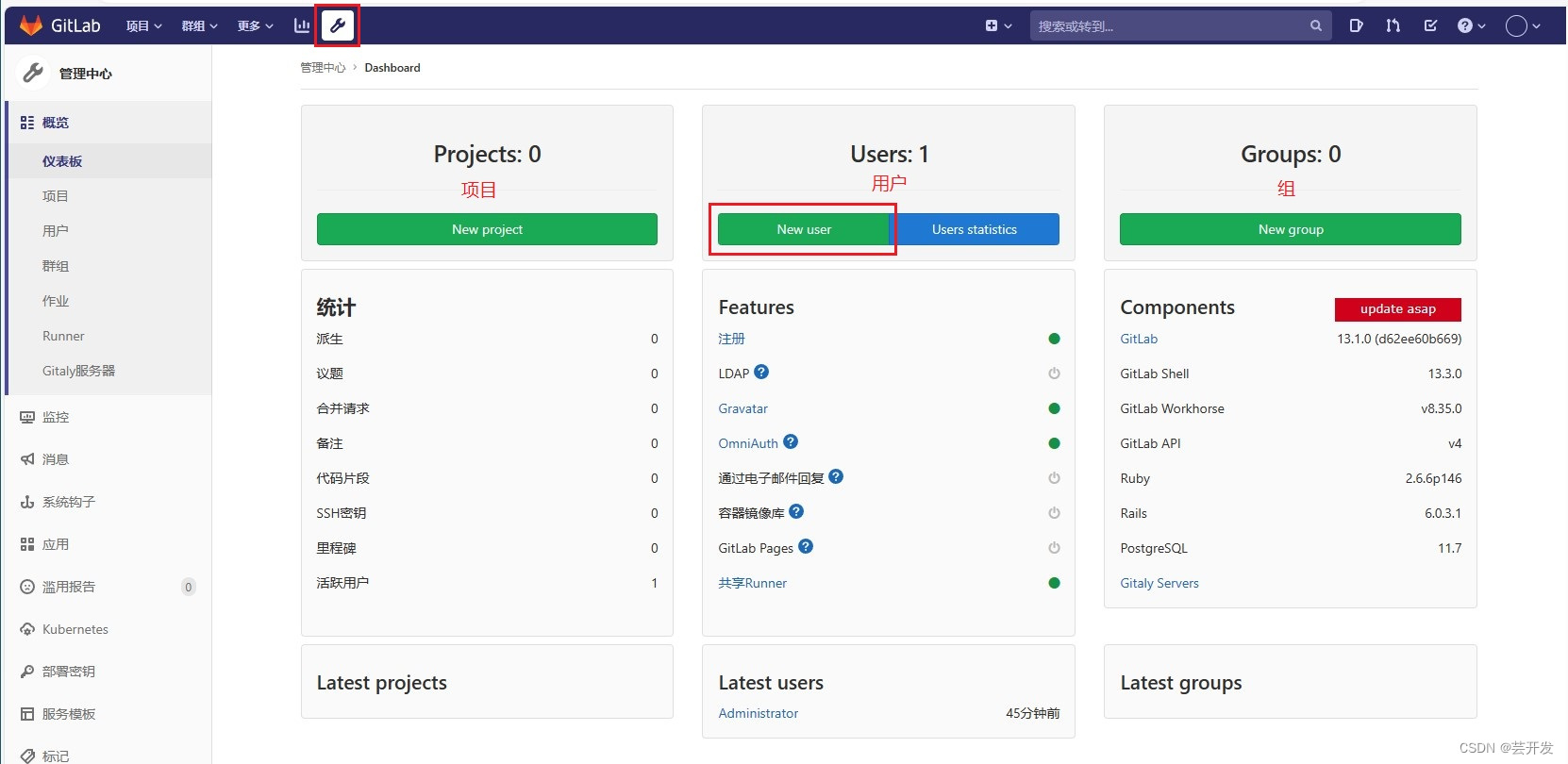Select 作业 in the sidebar
The width and height of the screenshot is (1568, 764).
(55, 301)
